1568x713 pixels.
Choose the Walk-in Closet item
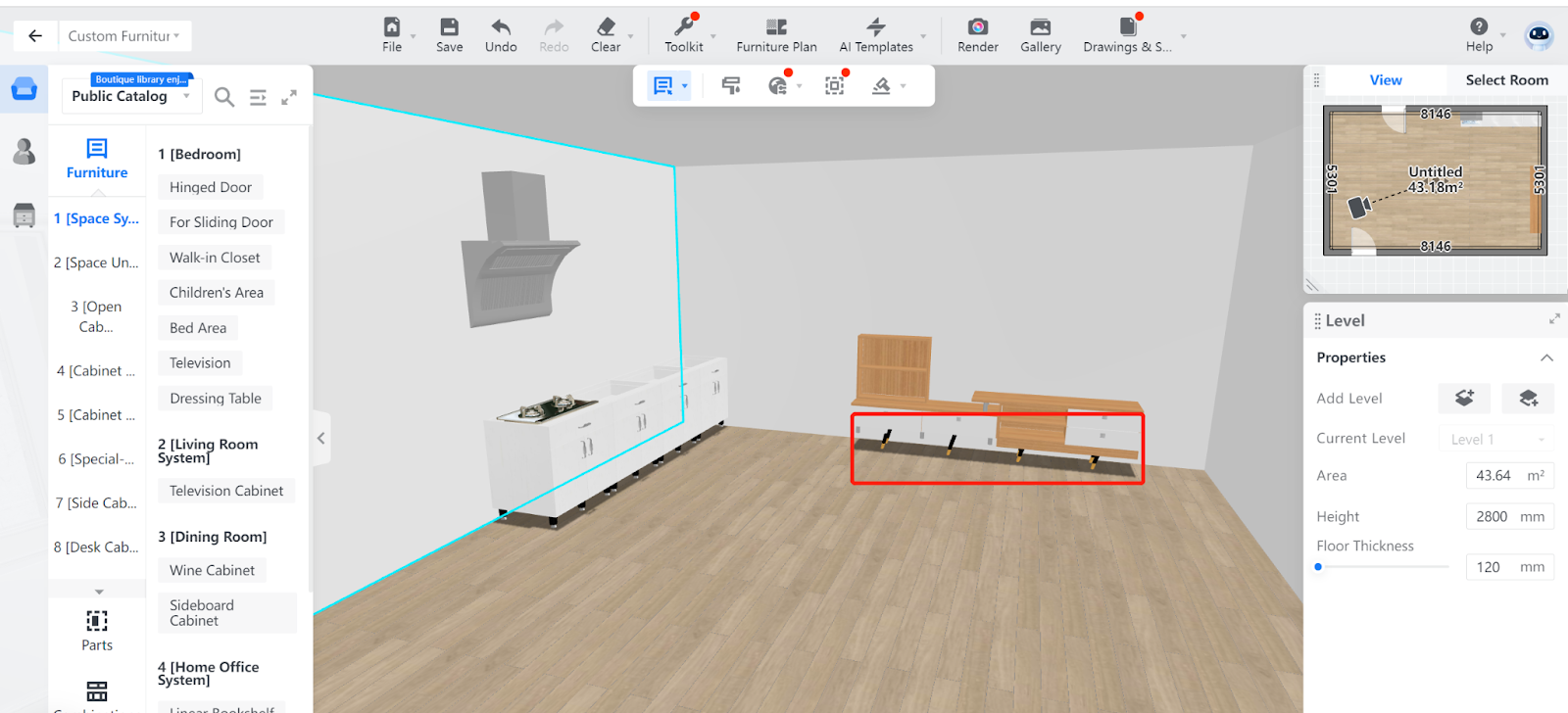(x=215, y=258)
